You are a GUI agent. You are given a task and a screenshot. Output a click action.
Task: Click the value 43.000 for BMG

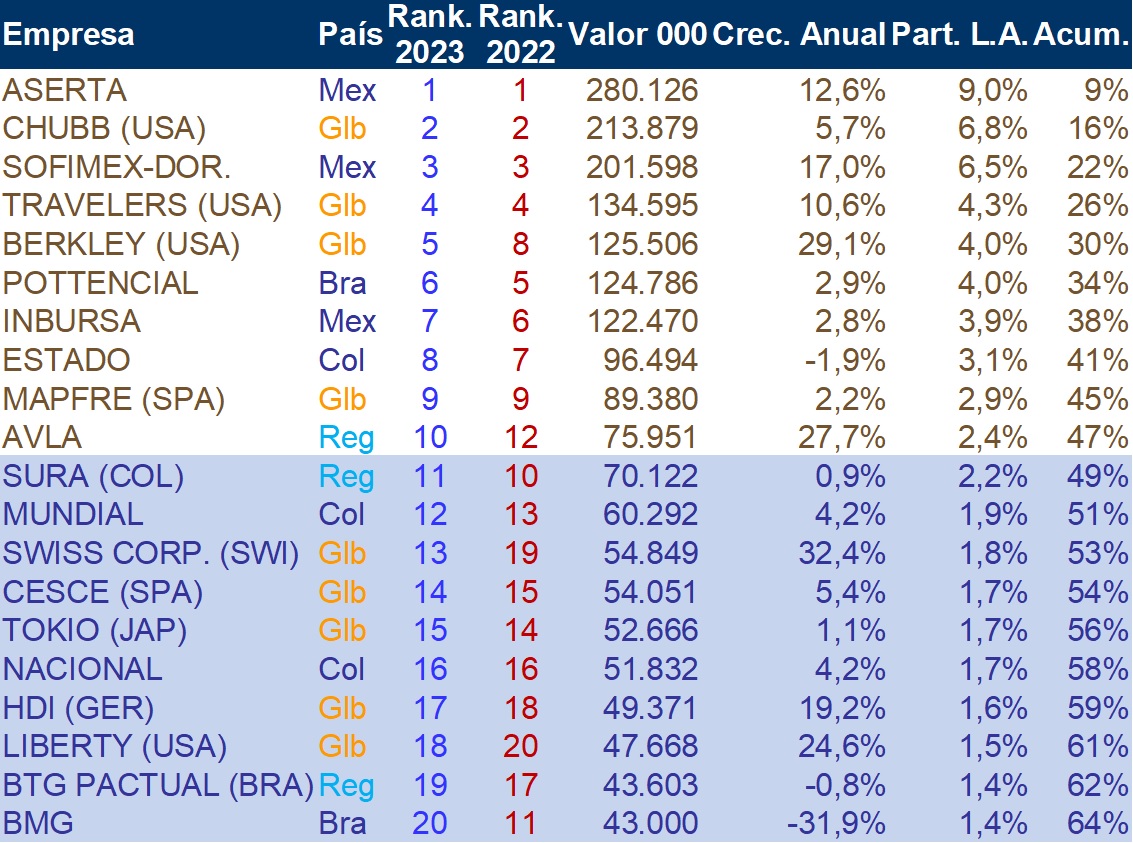650,823
